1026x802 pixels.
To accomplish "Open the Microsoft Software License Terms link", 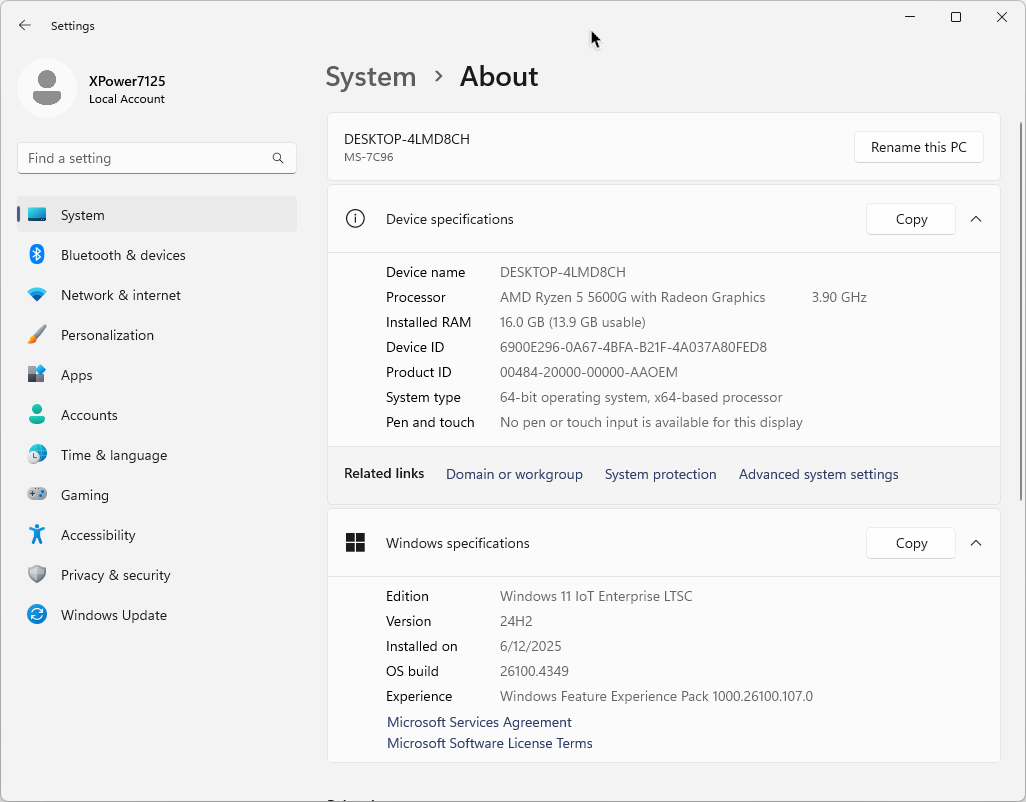I will tap(490, 743).
